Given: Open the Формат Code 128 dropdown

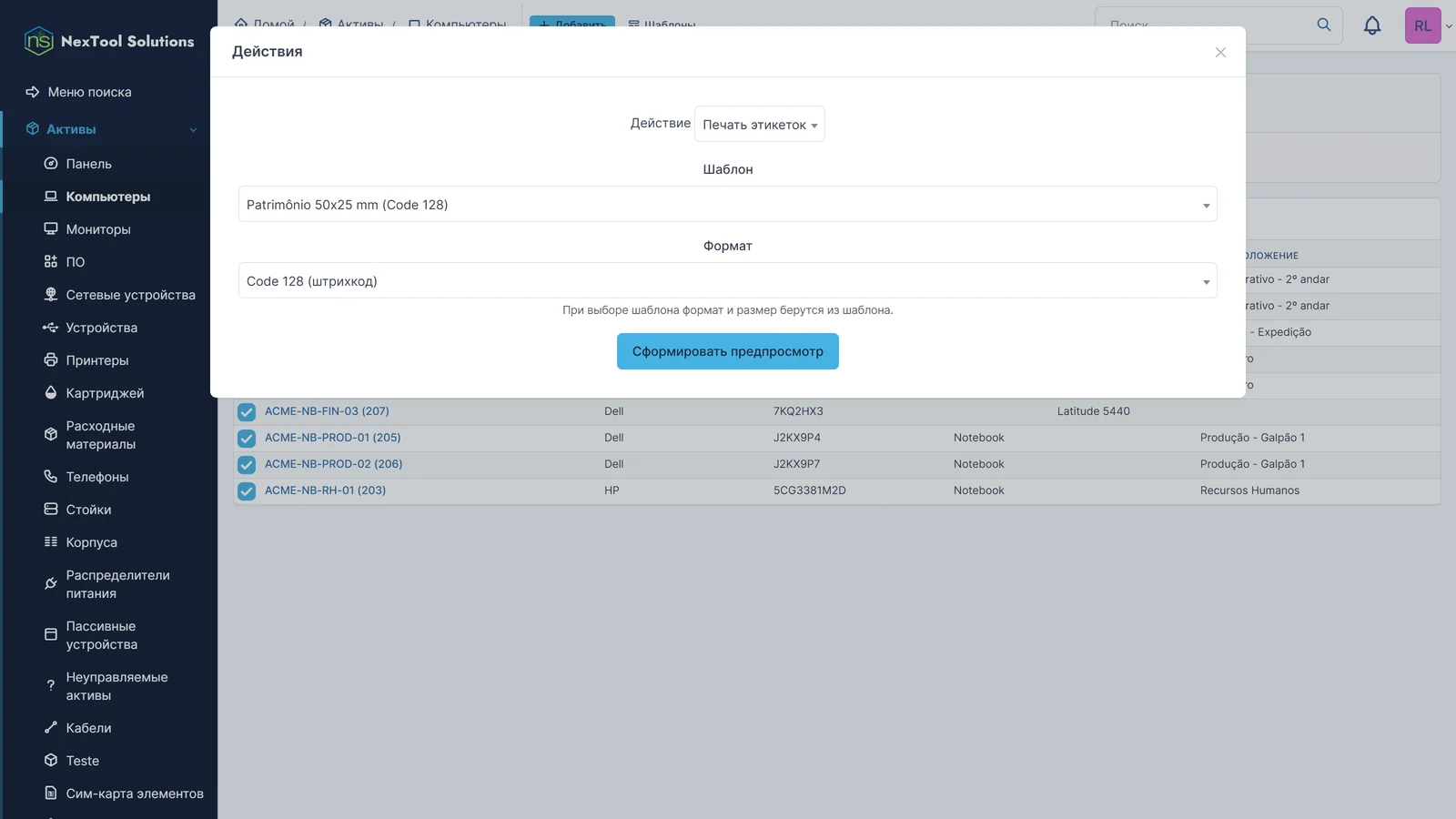Looking at the screenshot, I should pos(728,281).
